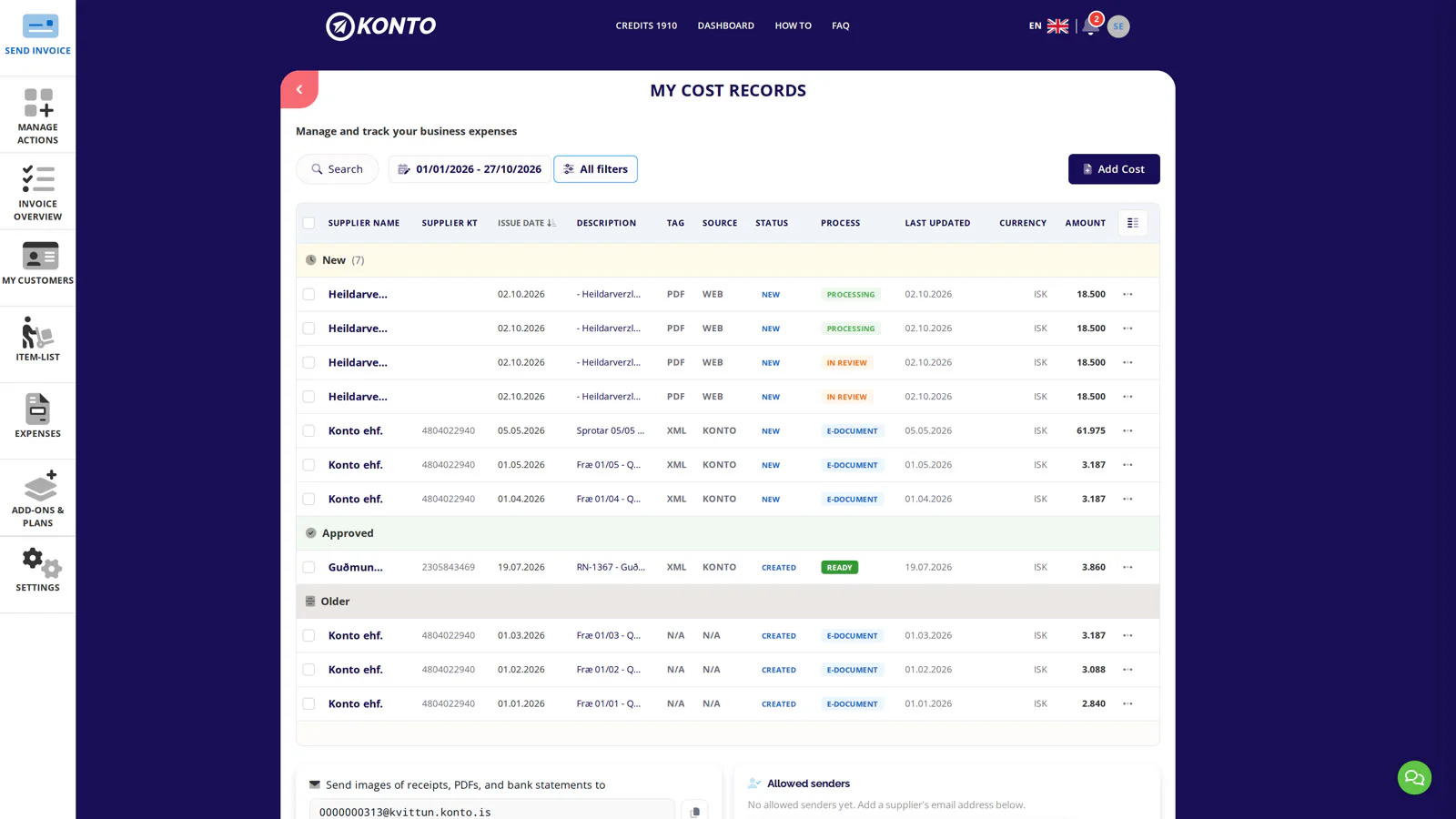Click the Add Cost button
The width and height of the screenshot is (1456, 819).
(x=1114, y=169)
